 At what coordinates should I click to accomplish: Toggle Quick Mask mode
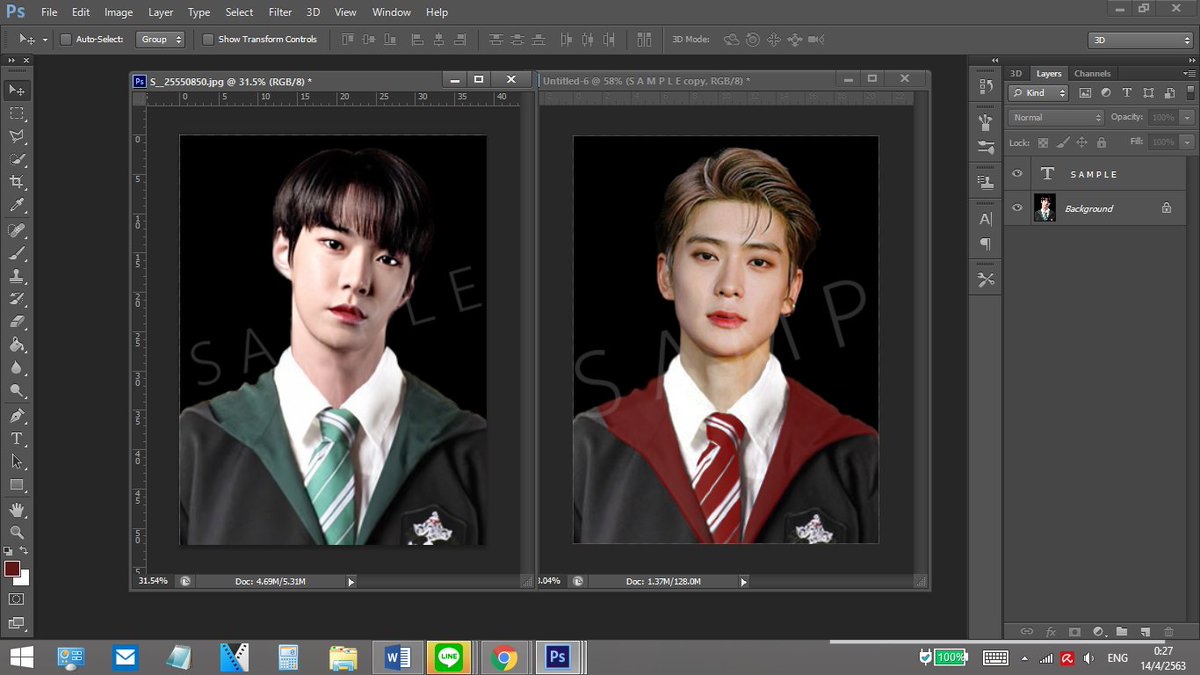pyautogui.click(x=17, y=599)
